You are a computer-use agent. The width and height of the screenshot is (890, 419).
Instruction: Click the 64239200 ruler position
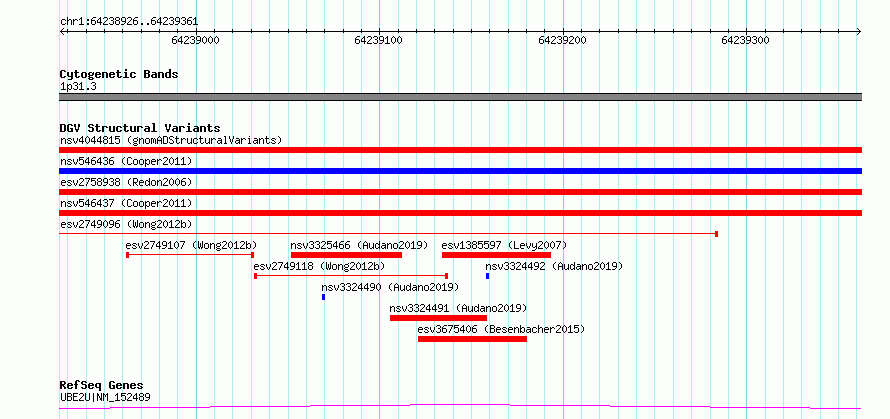pyautogui.click(x=562, y=40)
